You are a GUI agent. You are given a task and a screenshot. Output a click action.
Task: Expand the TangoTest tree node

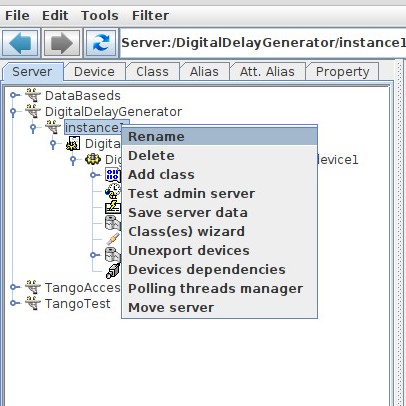click(x=14, y=303)
